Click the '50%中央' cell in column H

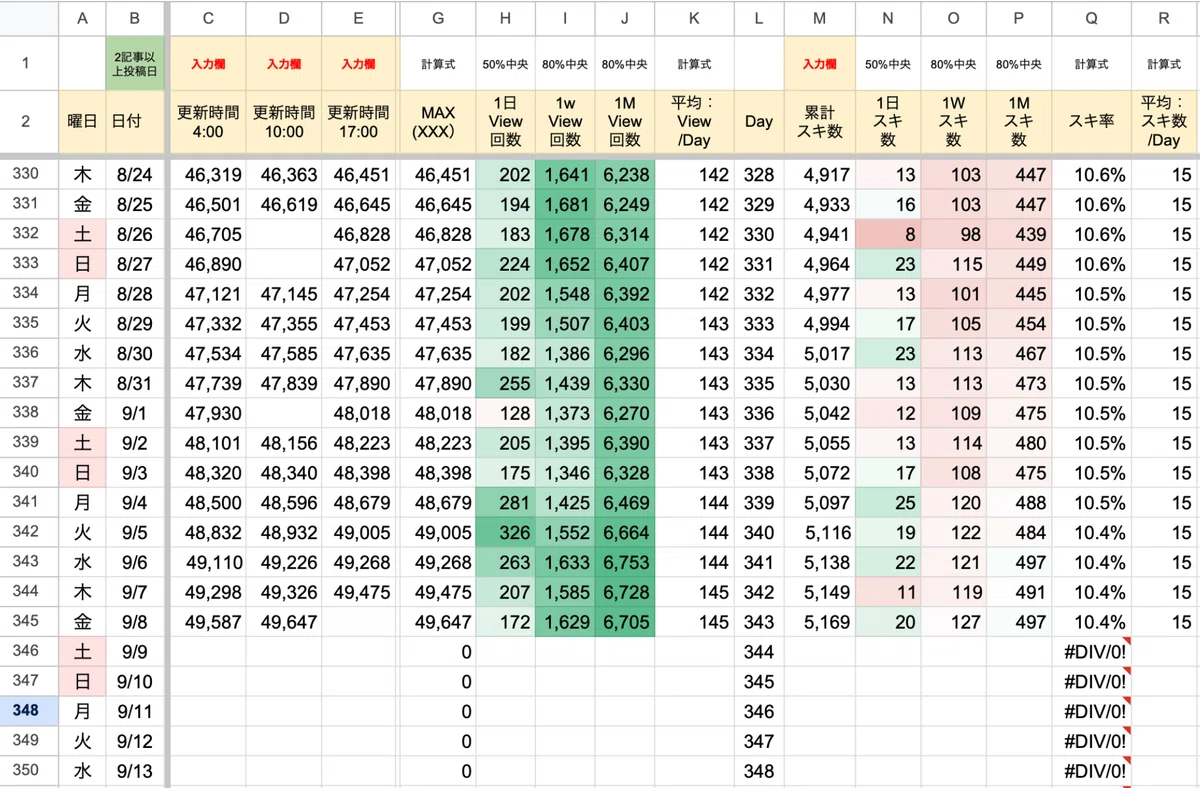click(x=505, y=63)
